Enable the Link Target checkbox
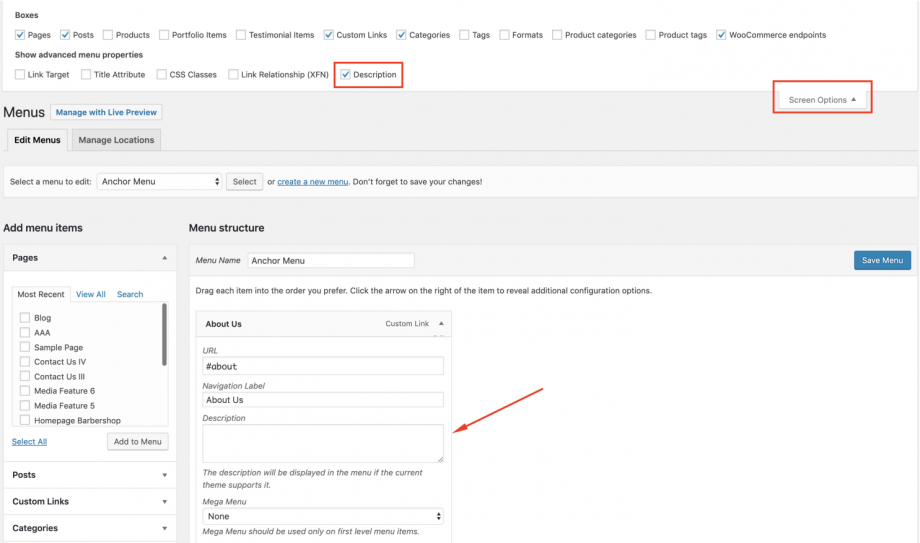920x543 pixels. tap(21, 75)
